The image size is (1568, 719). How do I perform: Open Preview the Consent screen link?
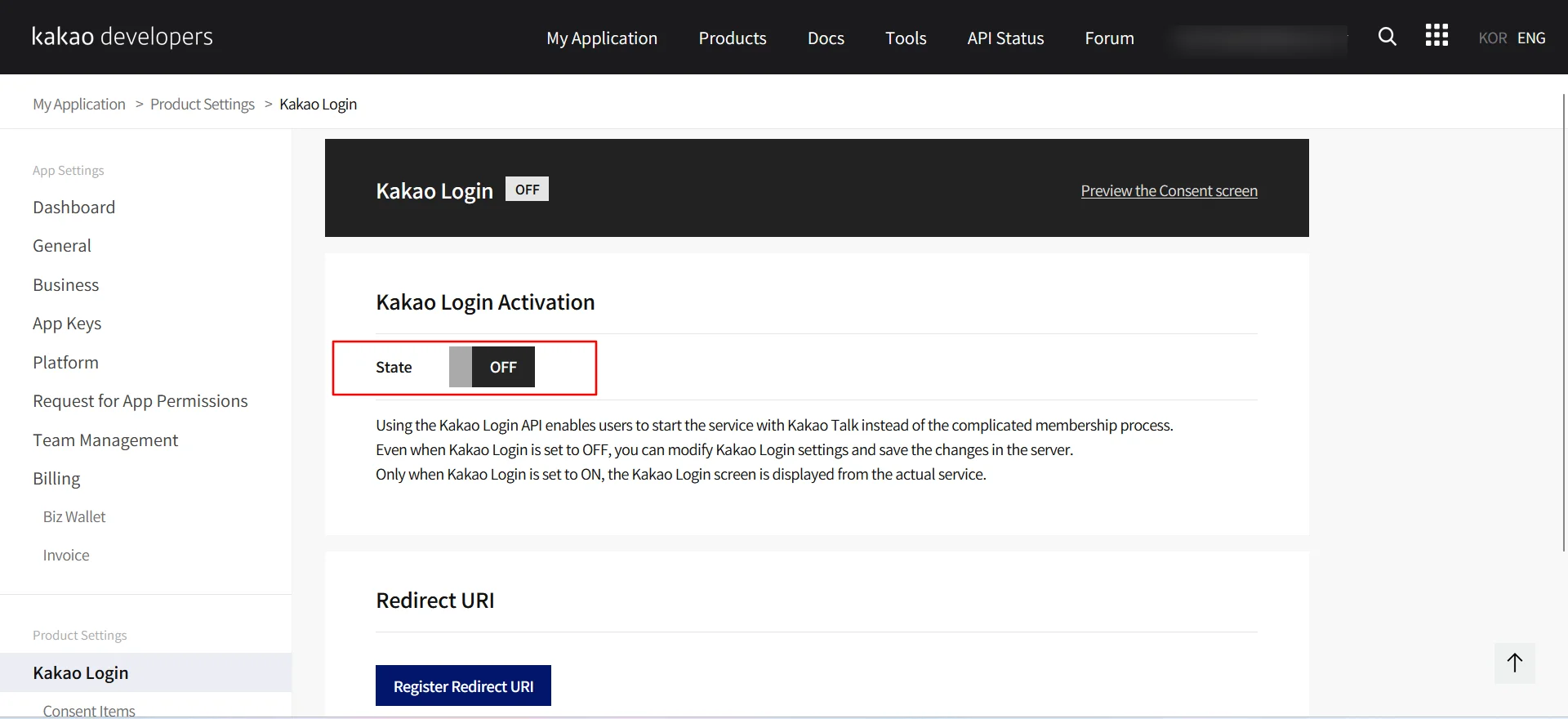point(1169,190)
